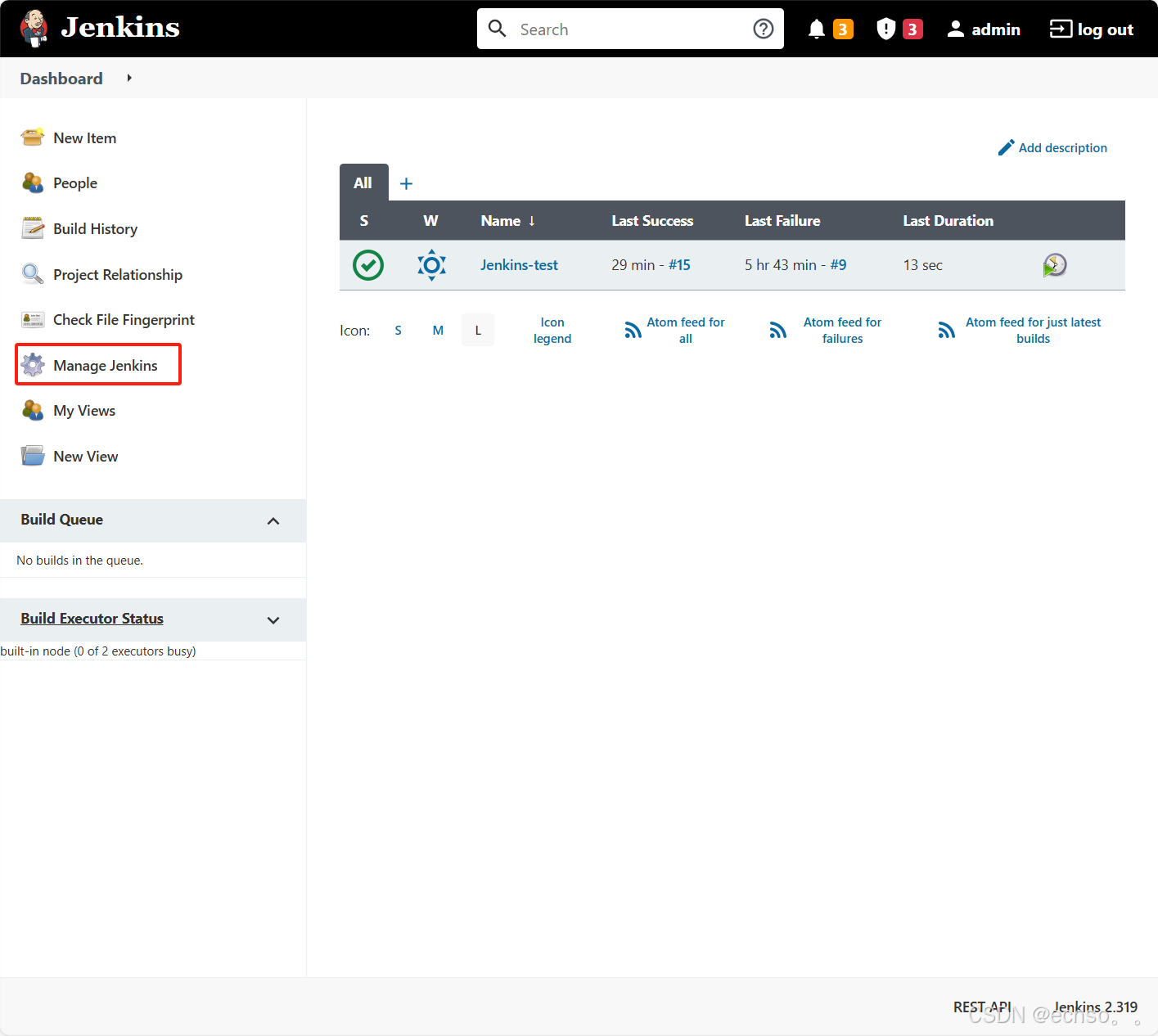Click RSS icon for just latest builds feed
Screen dimensions: 1158x1036
(946, 330)
